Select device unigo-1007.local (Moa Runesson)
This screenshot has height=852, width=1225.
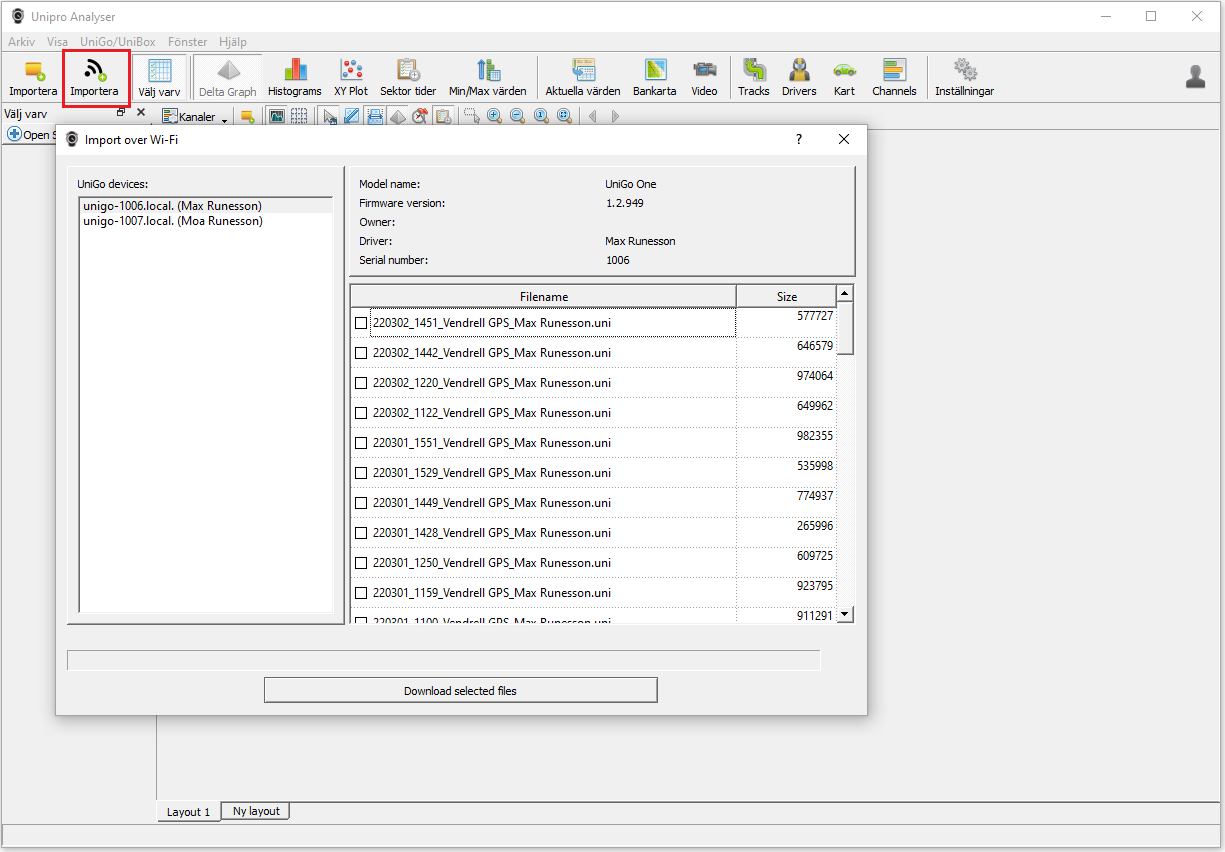point(206,221)
